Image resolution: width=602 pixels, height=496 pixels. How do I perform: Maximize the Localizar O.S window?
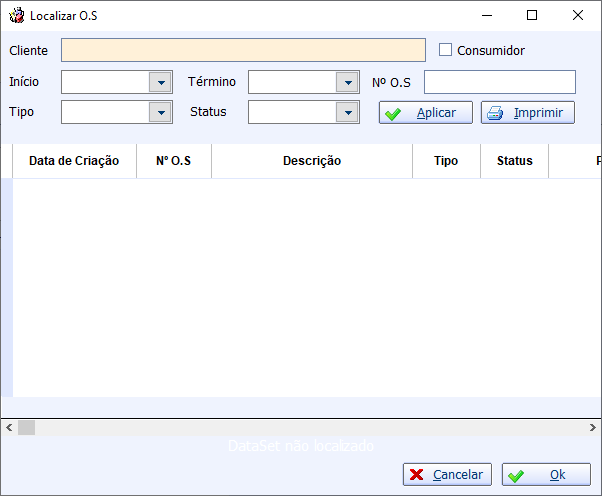(532, 15)
